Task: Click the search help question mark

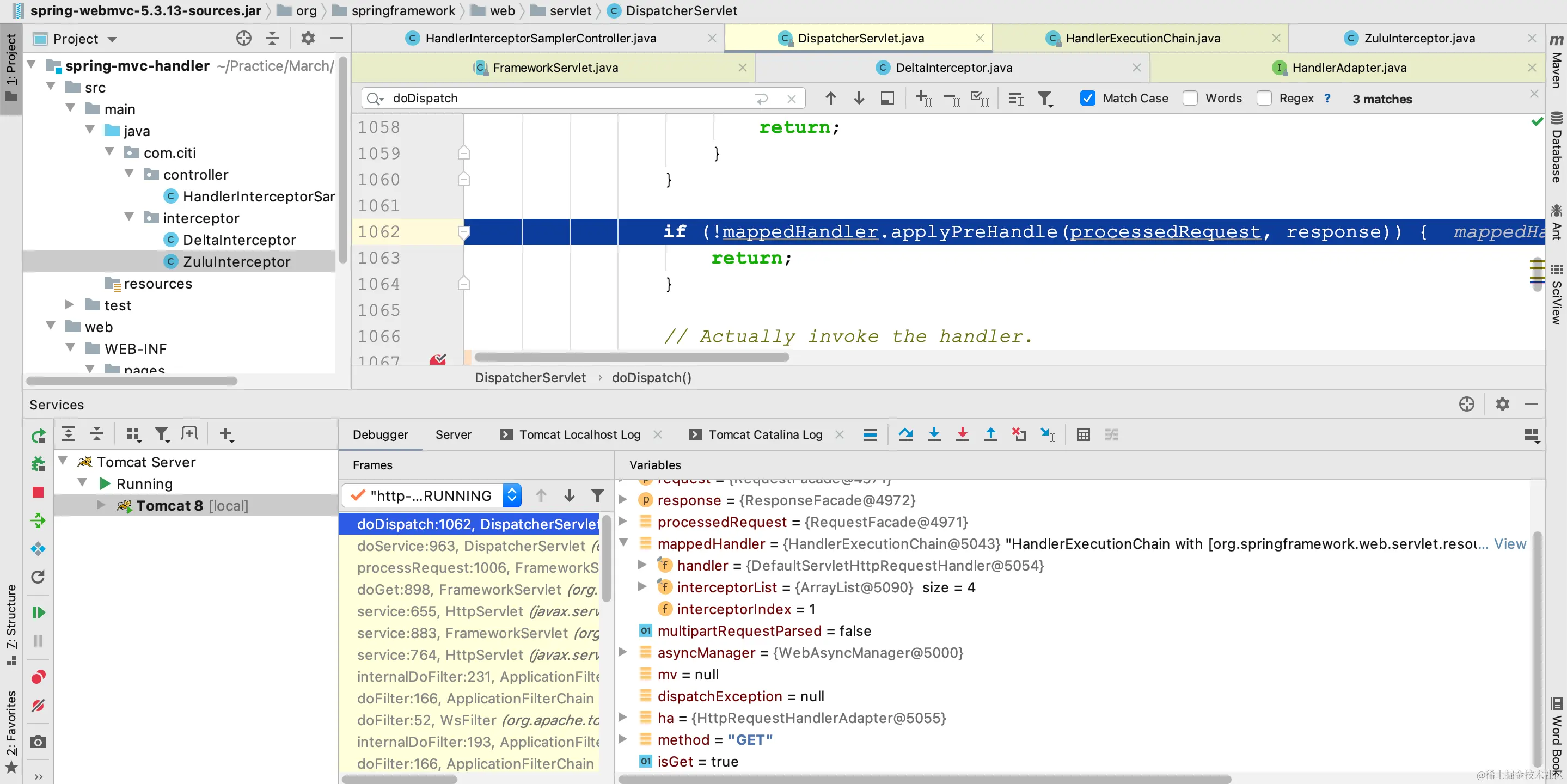Action: pos(1327,98)
